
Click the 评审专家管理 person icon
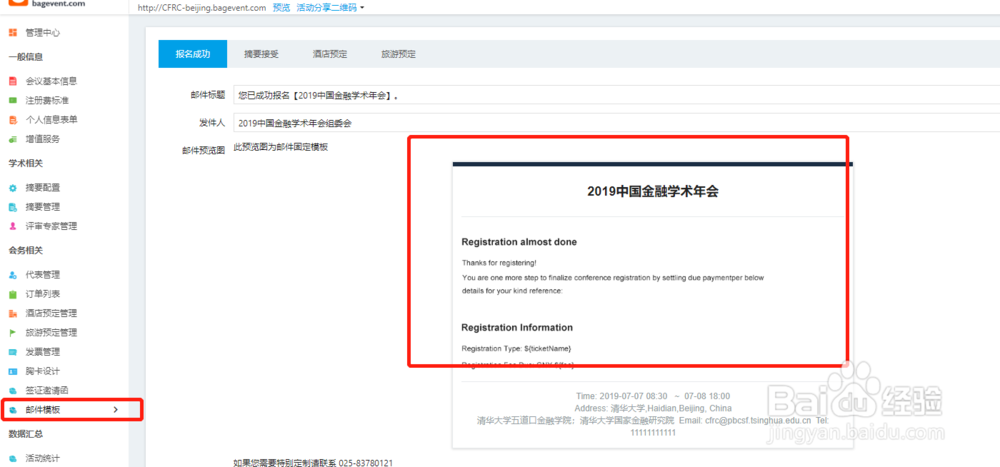click(13, 226)
